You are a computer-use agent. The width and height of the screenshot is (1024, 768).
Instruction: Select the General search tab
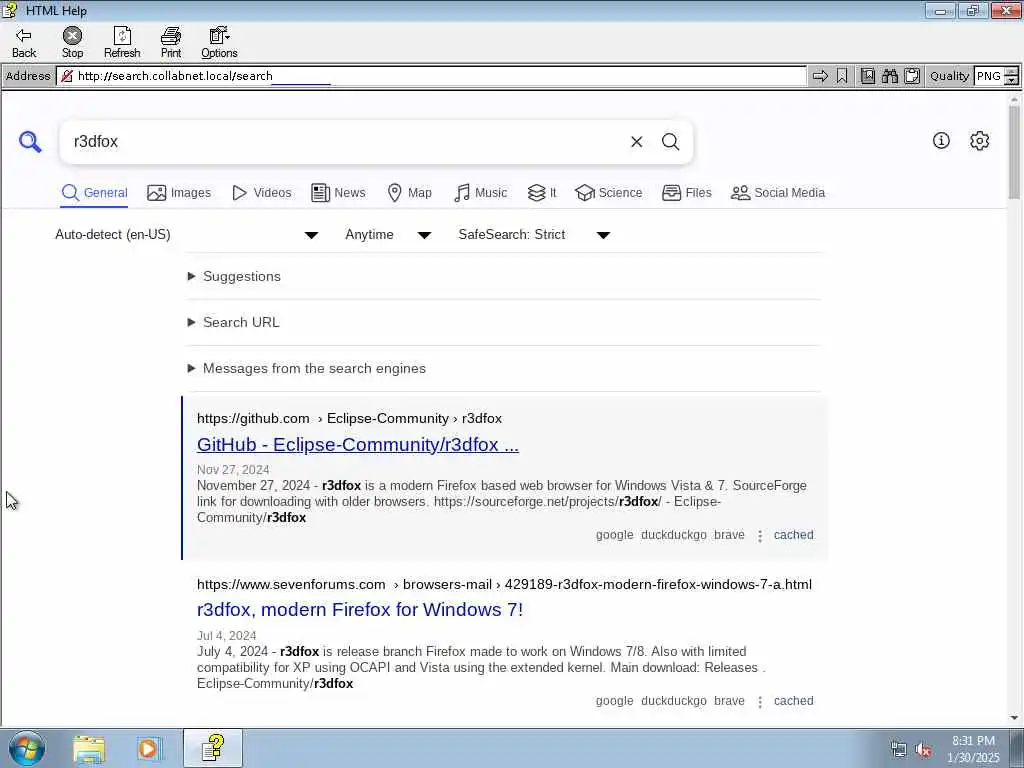pos(94,193)
